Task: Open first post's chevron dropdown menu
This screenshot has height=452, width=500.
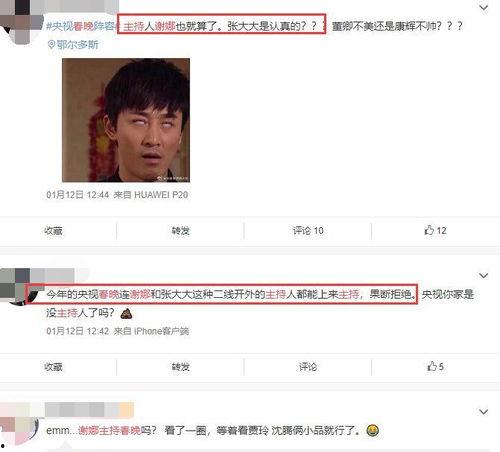Action: [x=483, y=7]
